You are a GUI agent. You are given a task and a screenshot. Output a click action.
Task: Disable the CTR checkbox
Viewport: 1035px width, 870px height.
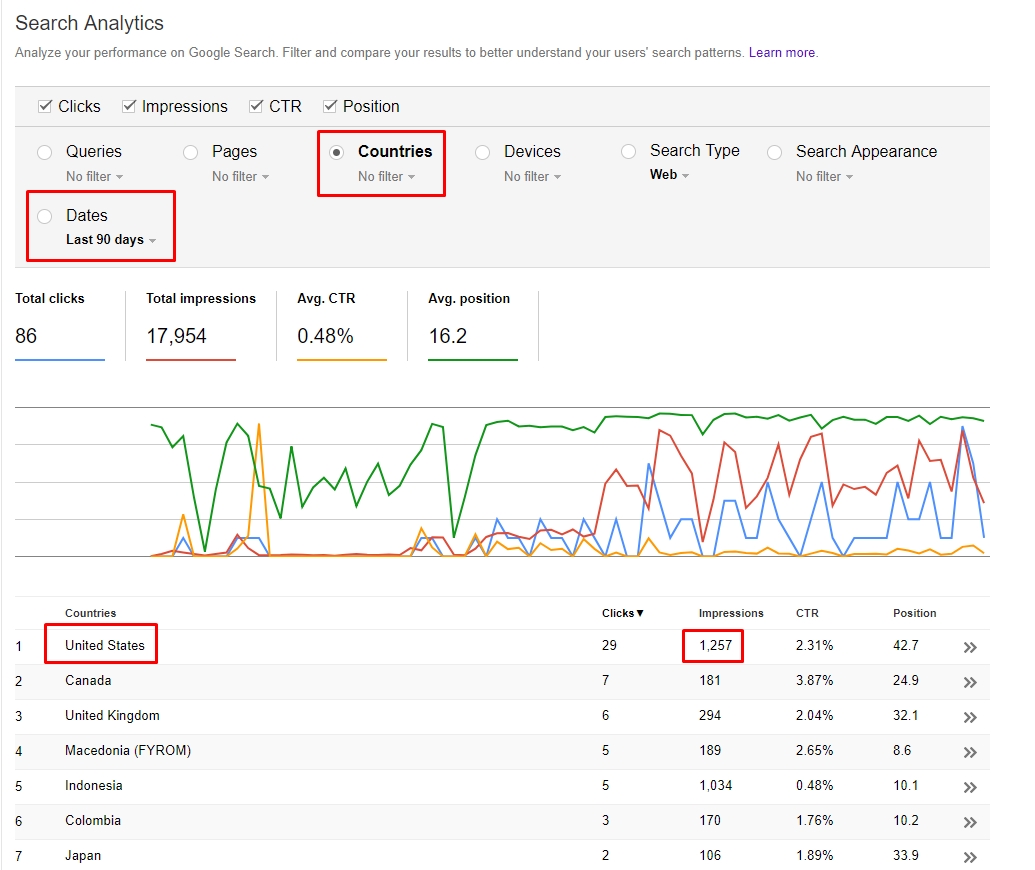[256, 106]
